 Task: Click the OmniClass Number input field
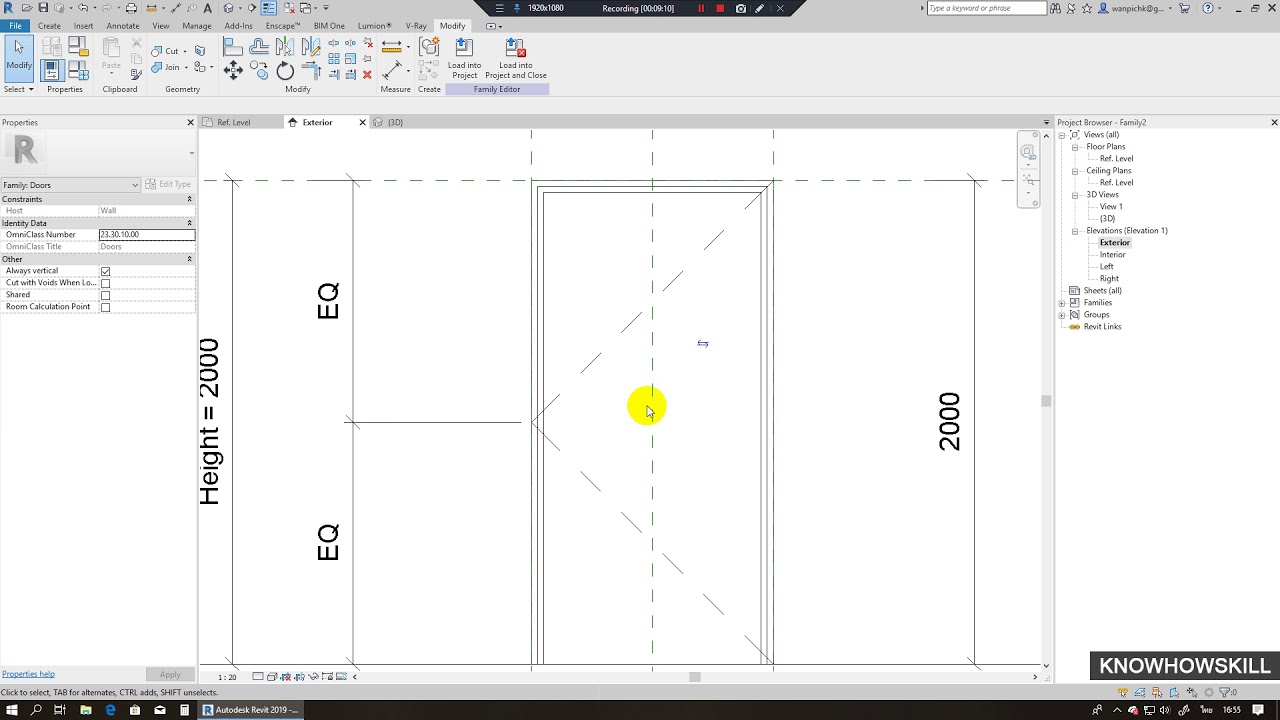coord(147,235)
